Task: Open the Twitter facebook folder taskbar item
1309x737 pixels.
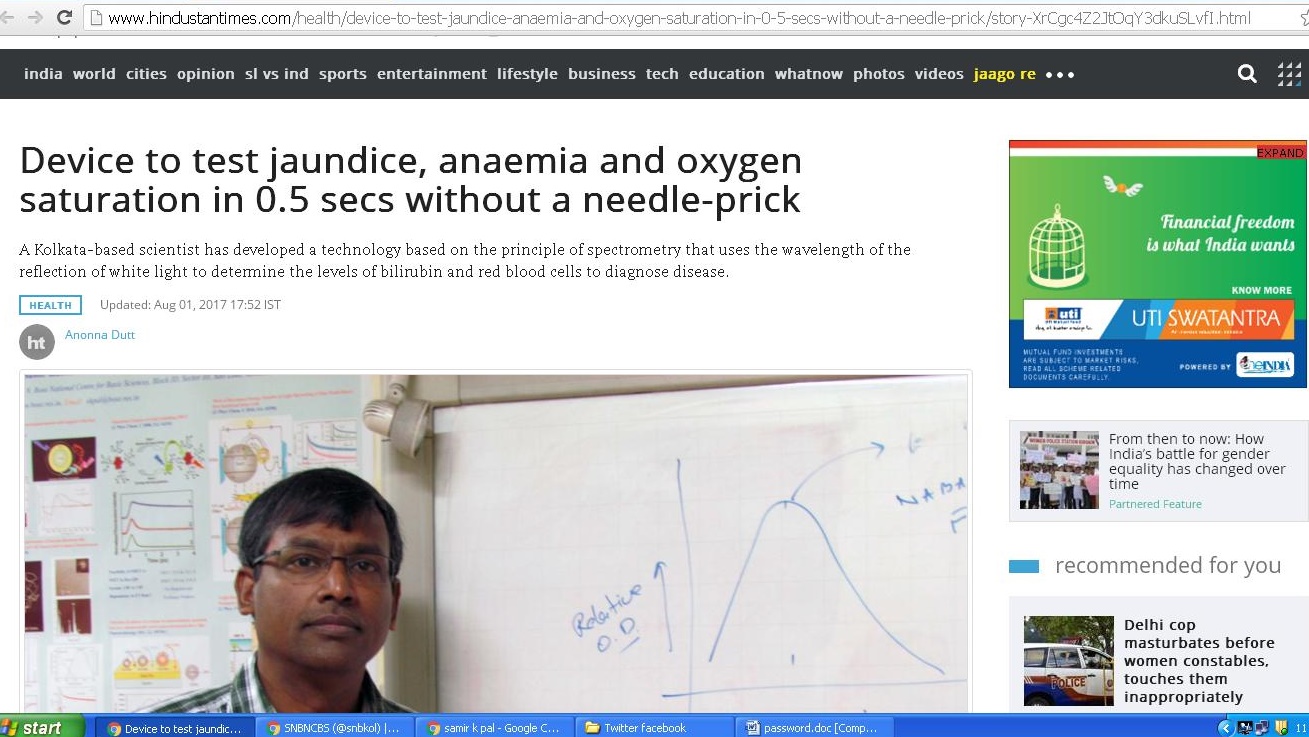Action: tap(653, 728)
